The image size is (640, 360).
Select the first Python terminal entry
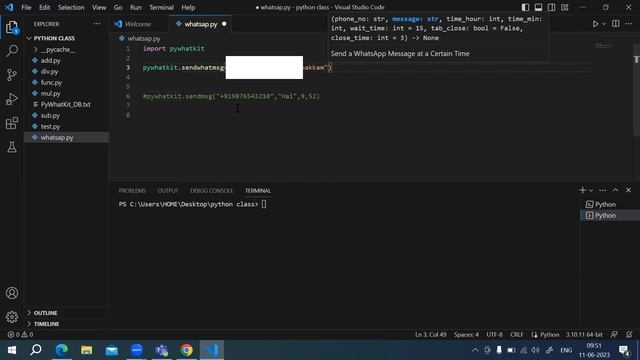point(610,204)
